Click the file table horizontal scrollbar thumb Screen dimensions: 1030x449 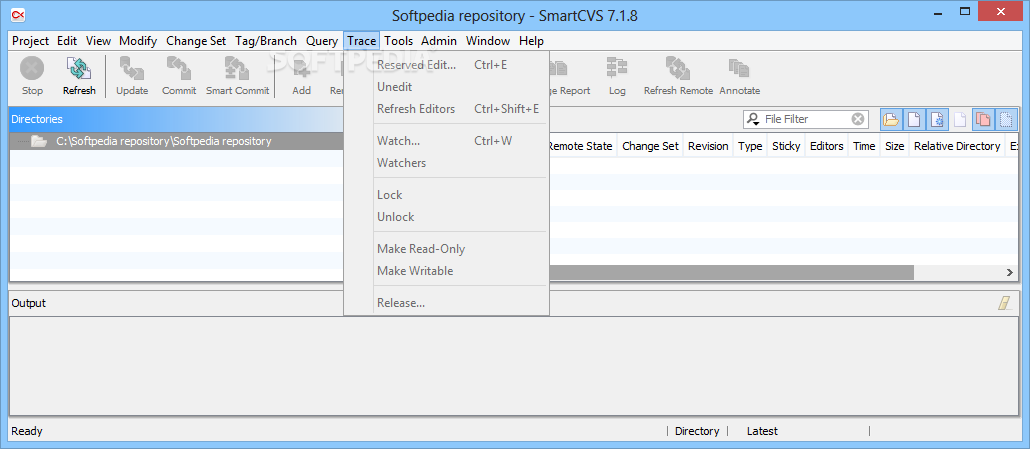(731, 272)
